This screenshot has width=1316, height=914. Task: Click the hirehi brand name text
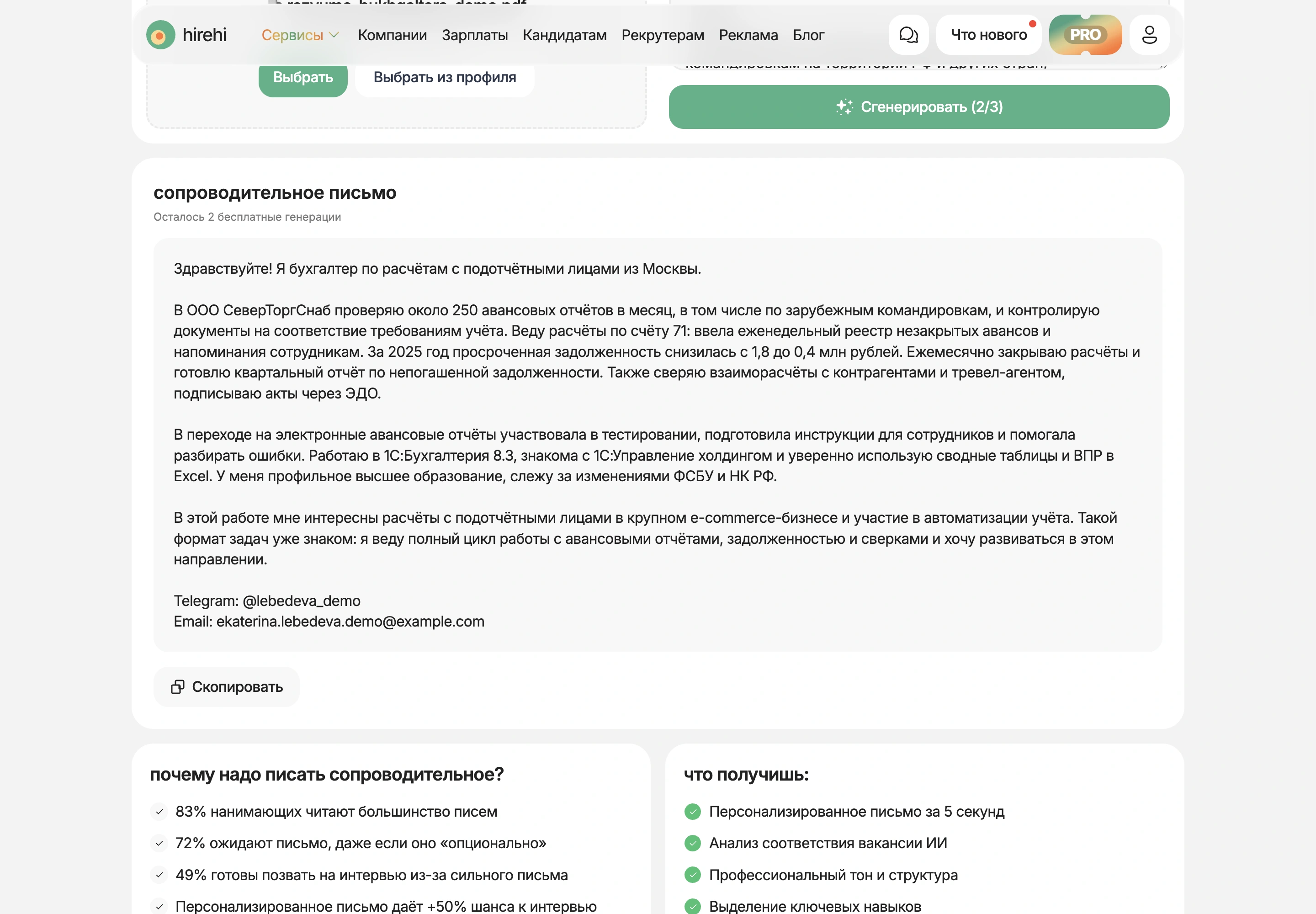[x=204, y=35]
